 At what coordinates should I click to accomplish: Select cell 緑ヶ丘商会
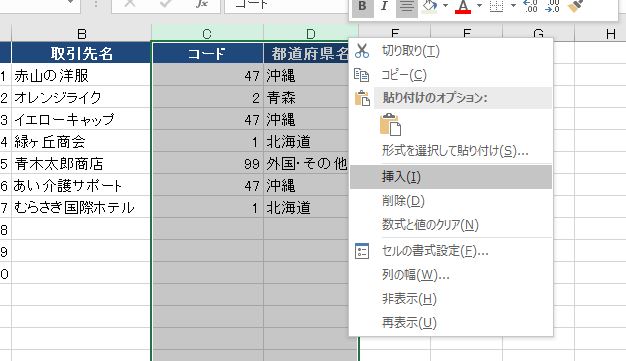(81, 141)
